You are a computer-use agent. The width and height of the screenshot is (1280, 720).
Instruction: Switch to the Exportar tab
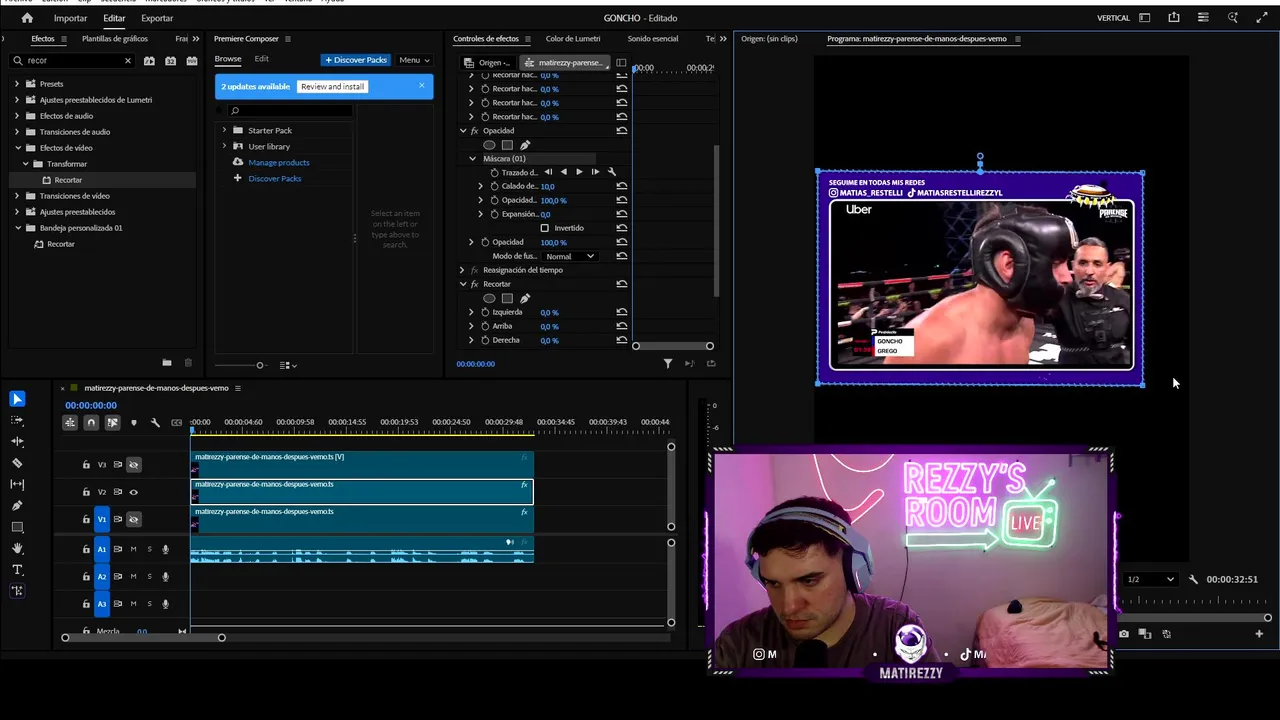pyautogui.click(x=157, y=18)
